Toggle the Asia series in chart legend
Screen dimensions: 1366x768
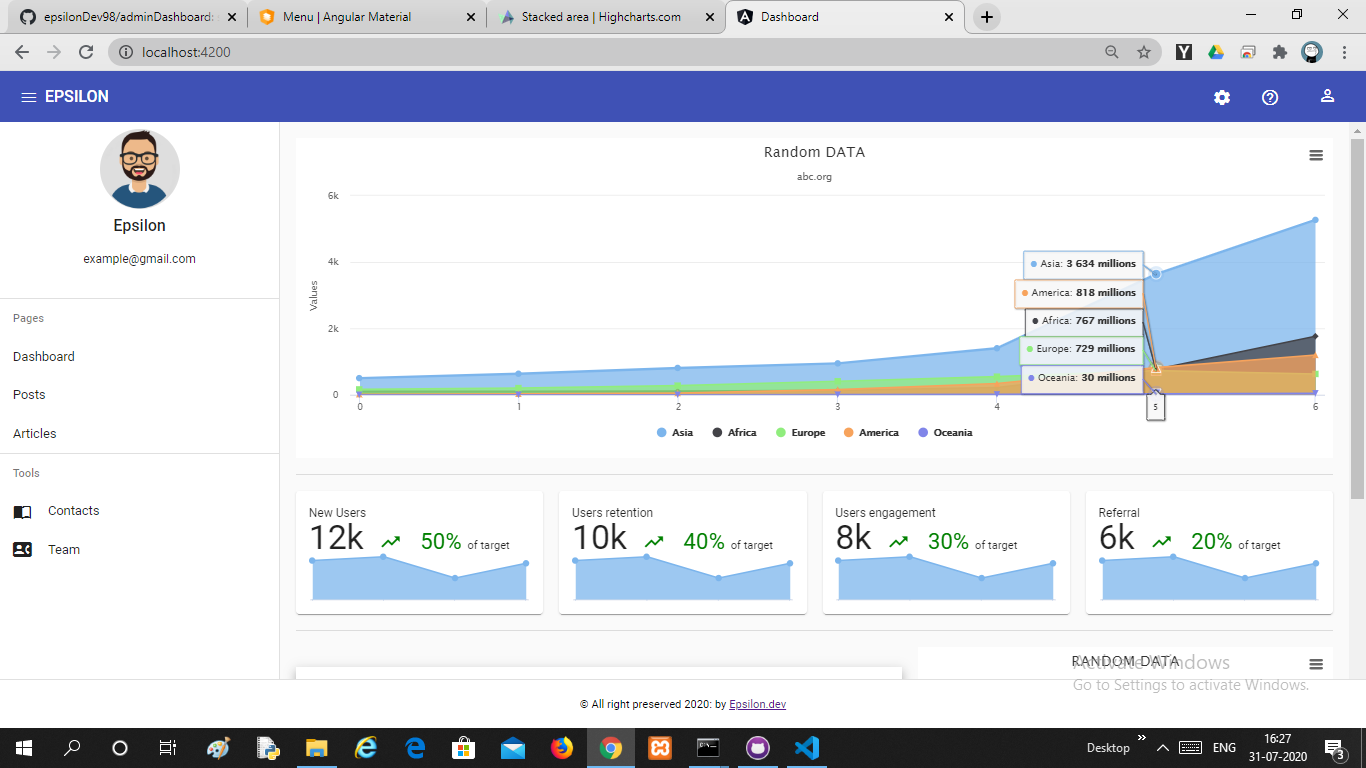675,433
